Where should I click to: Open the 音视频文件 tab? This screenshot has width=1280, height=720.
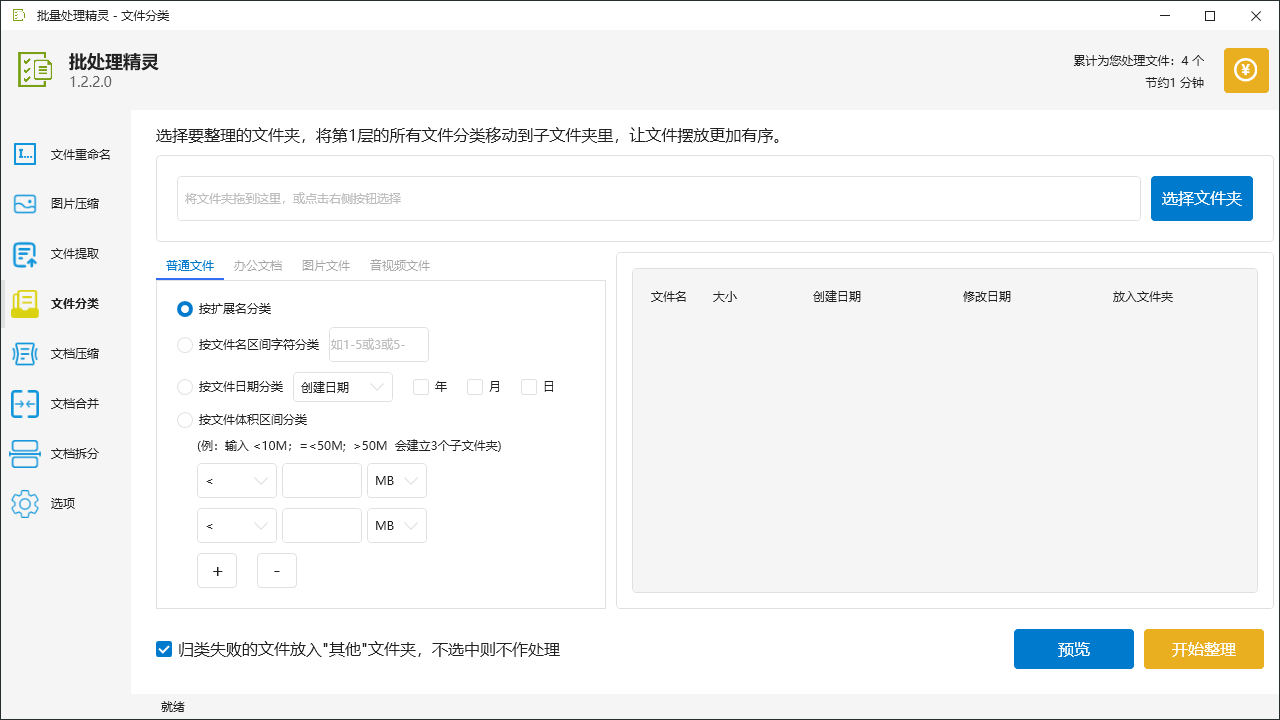(399, 265)
